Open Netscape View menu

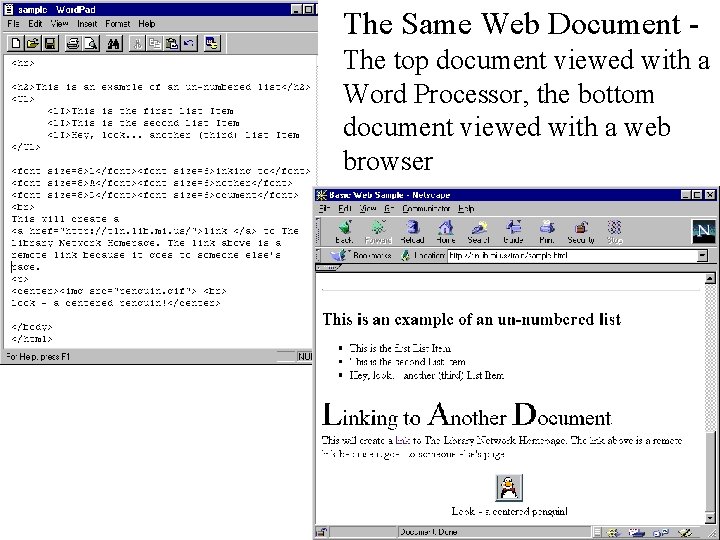click(368, 209)
